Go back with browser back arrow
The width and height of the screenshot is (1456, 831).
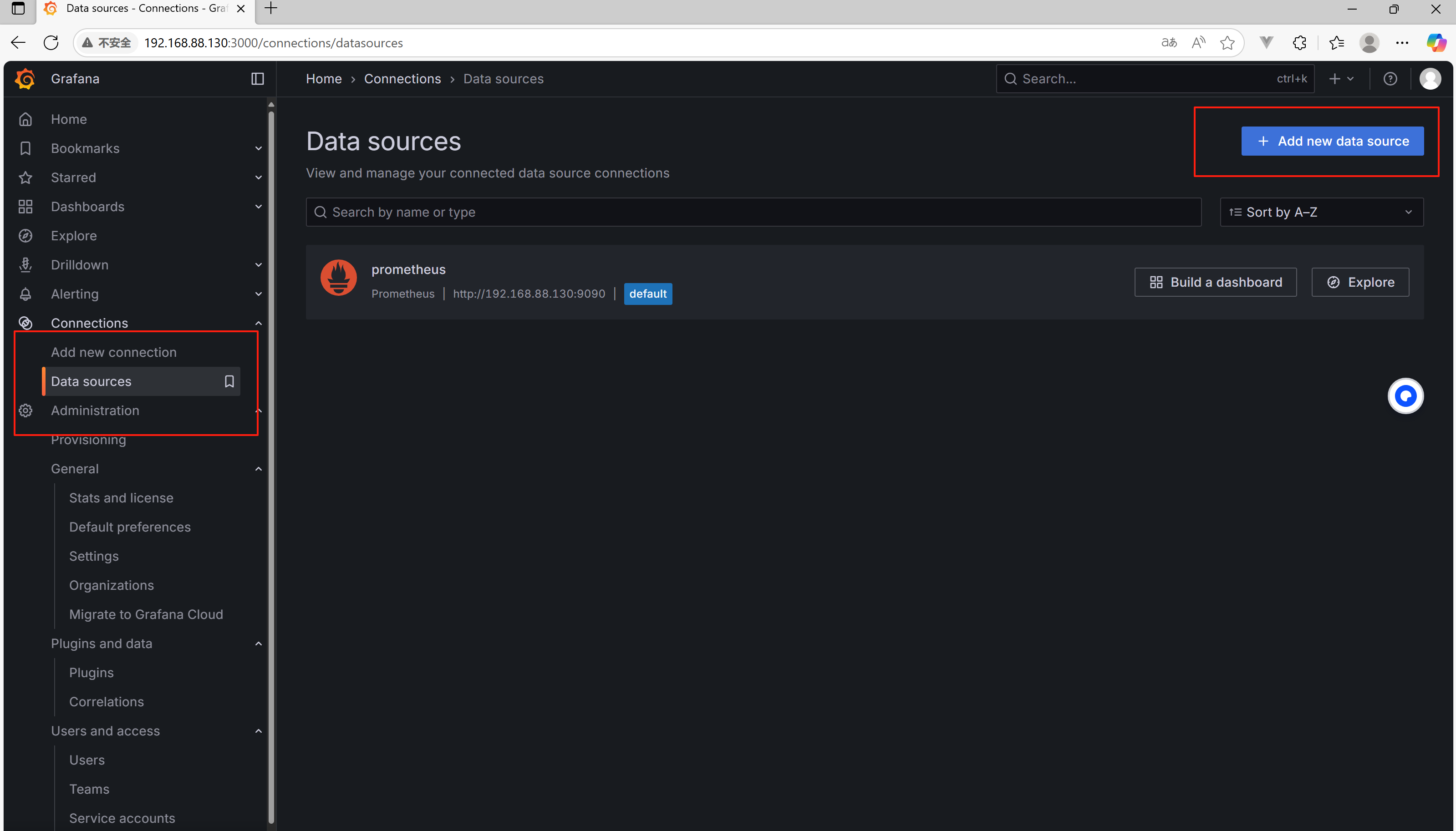(18, 43)
